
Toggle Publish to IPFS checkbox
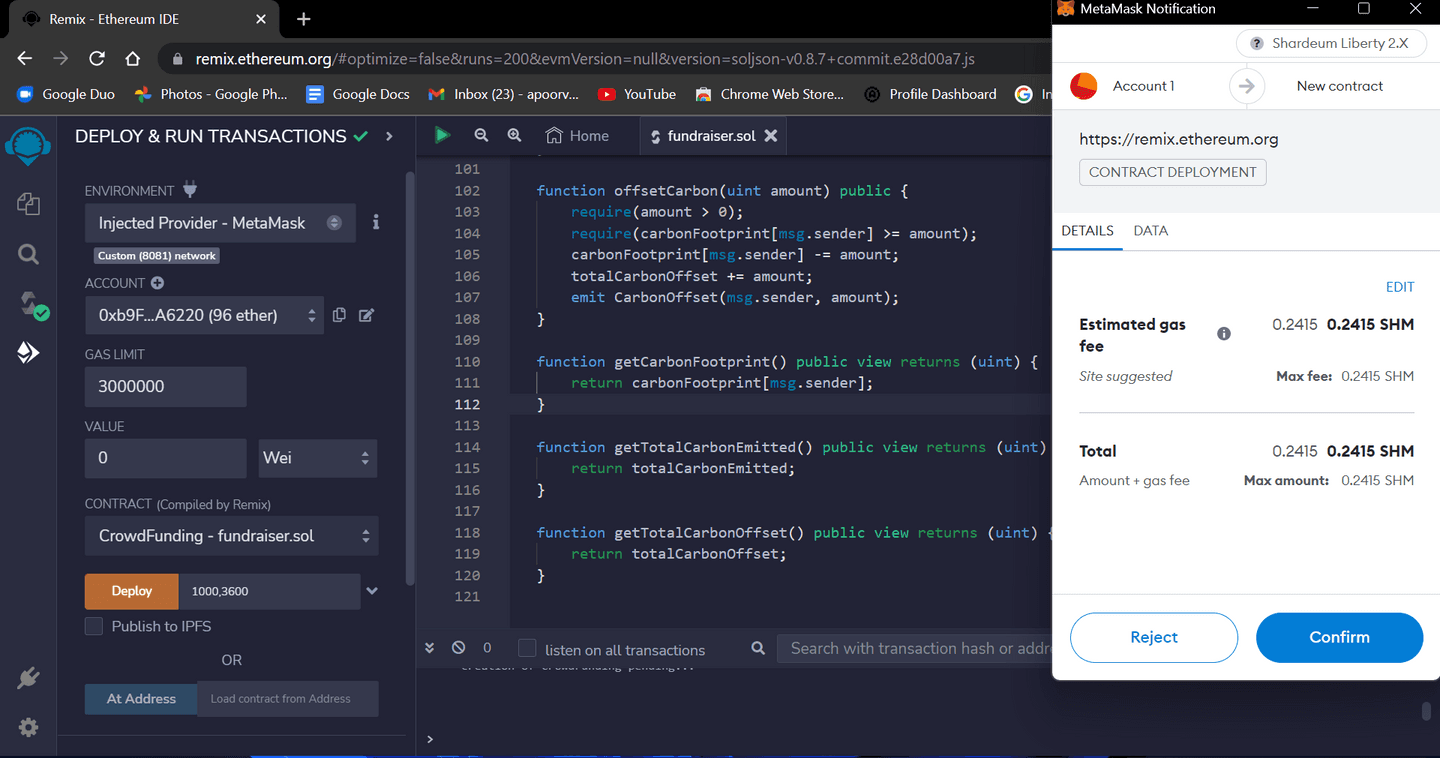tap(94, 626)
